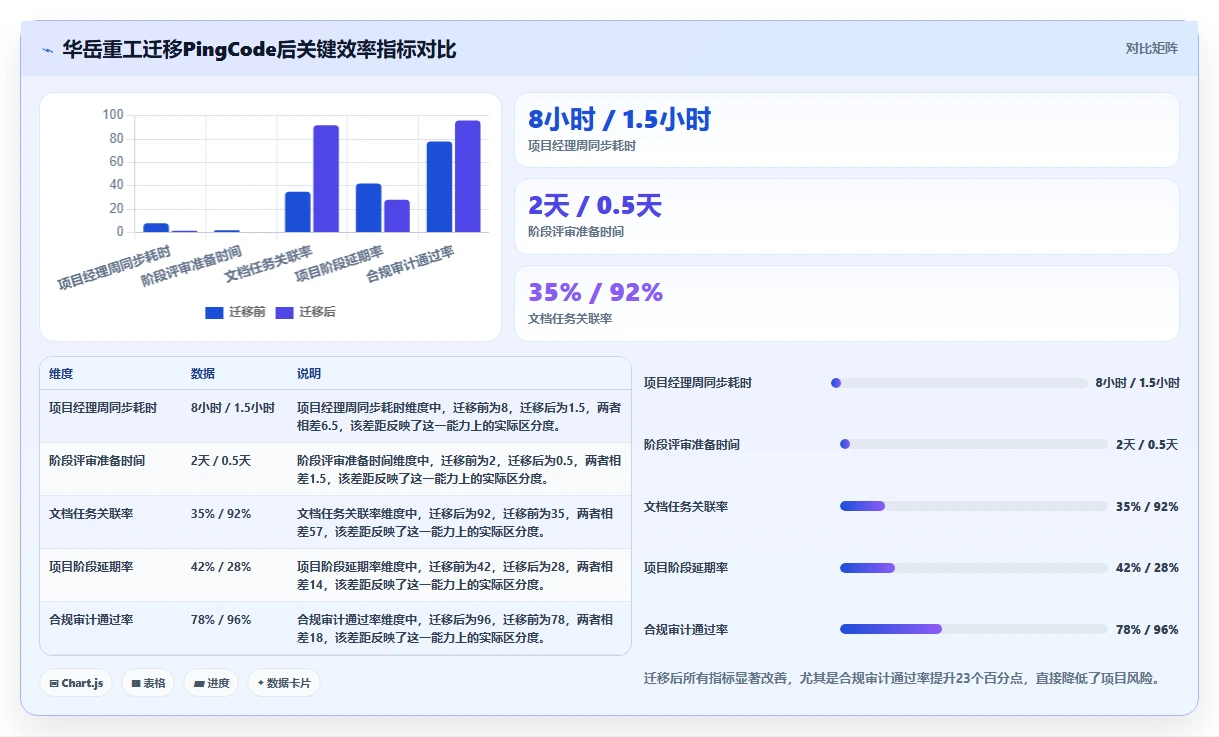
Task: Click the 项目阶段延期率 progress bar
Action: click(973, 568)
